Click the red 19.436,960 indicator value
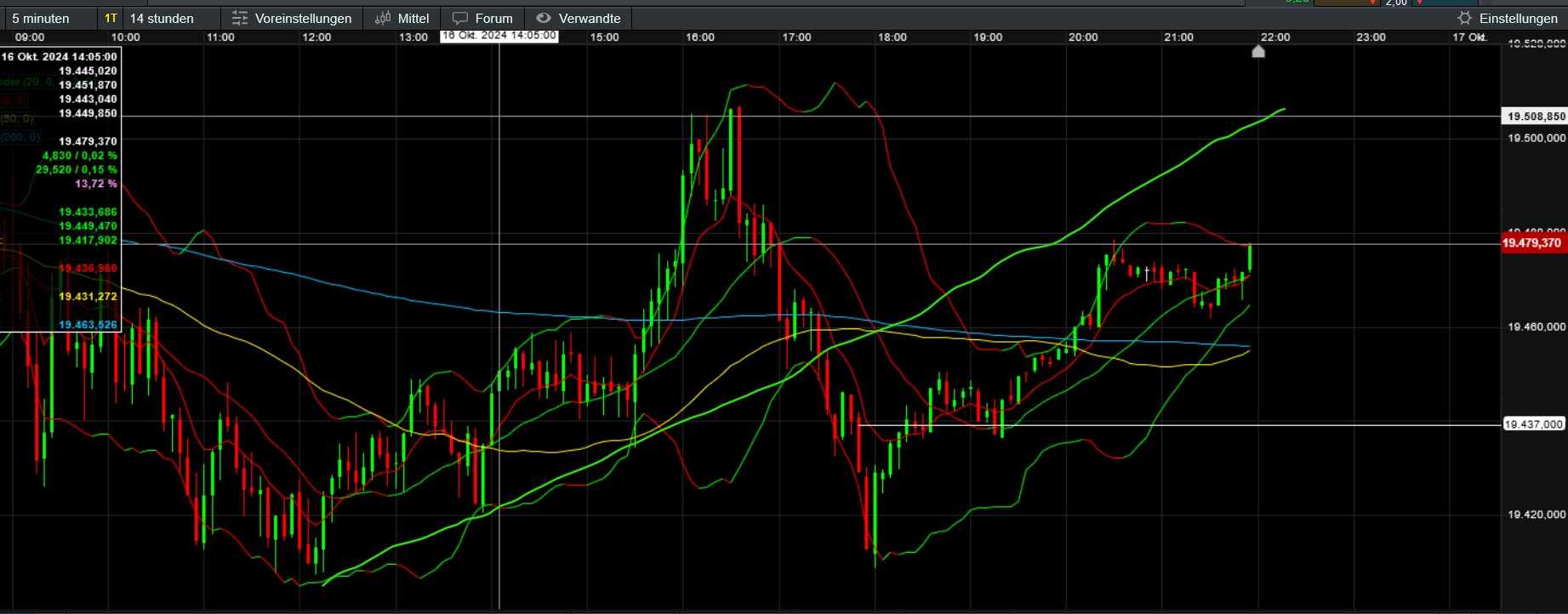The image size is (1568, 614). 88,268
